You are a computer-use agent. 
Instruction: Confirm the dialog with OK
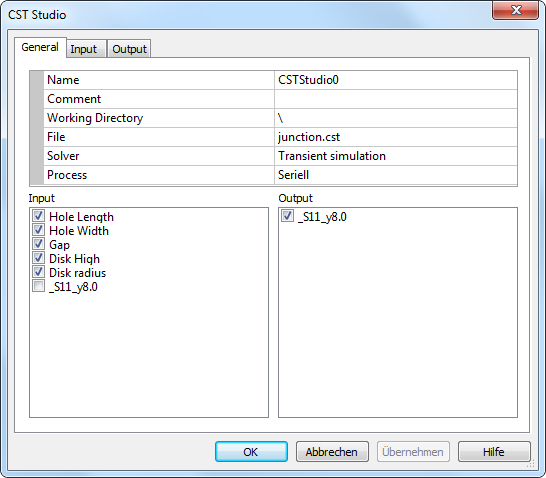pyautogui.click(x=251, y=452)
